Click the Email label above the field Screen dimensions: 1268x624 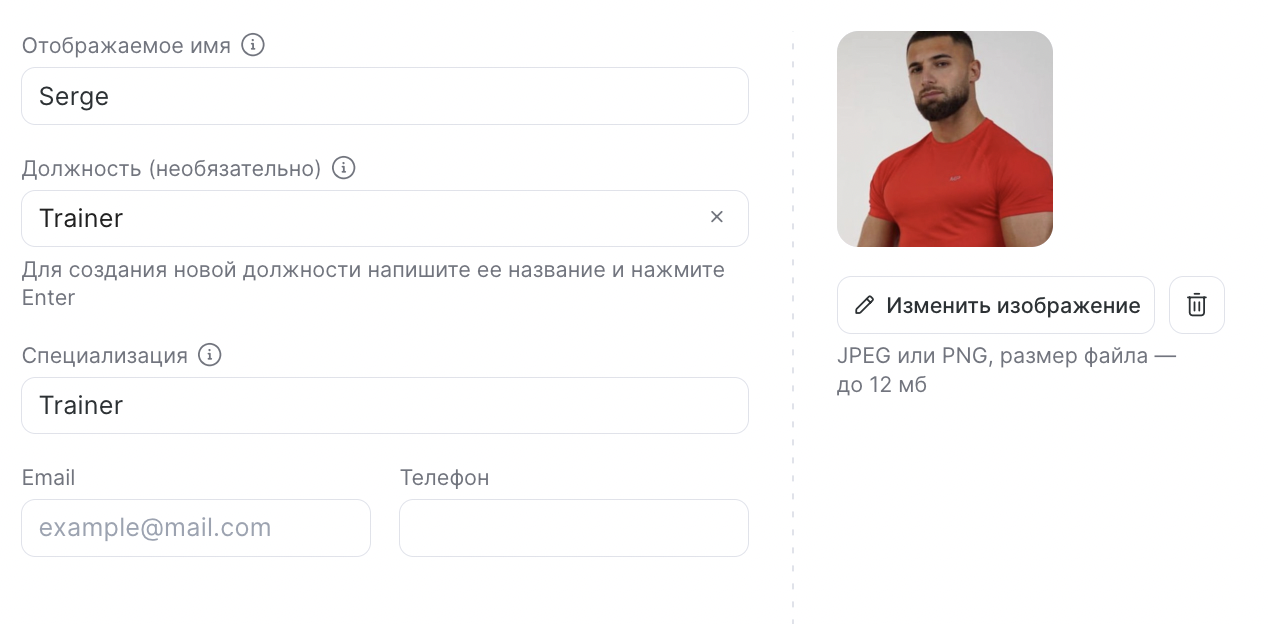click(48, 478)
